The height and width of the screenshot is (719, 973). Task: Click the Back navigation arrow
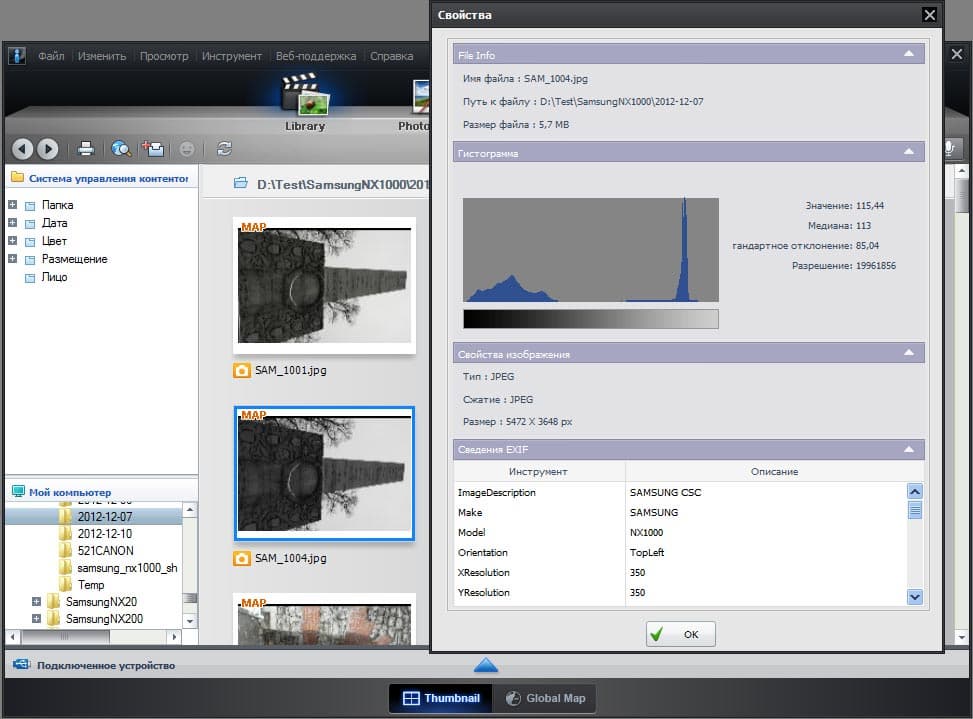(x=23, y=149)
